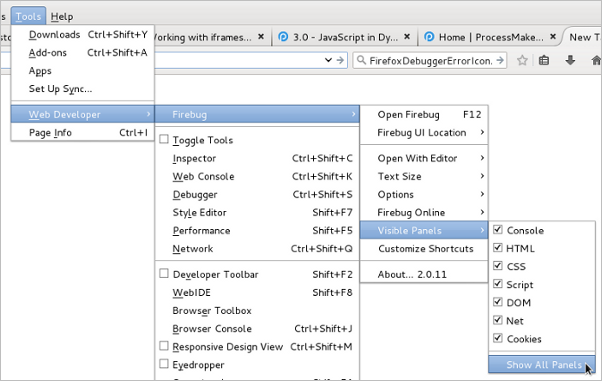Click the home icon in toolbar
The width and height of the screenshot is (602, 381).
click(596, 60)
